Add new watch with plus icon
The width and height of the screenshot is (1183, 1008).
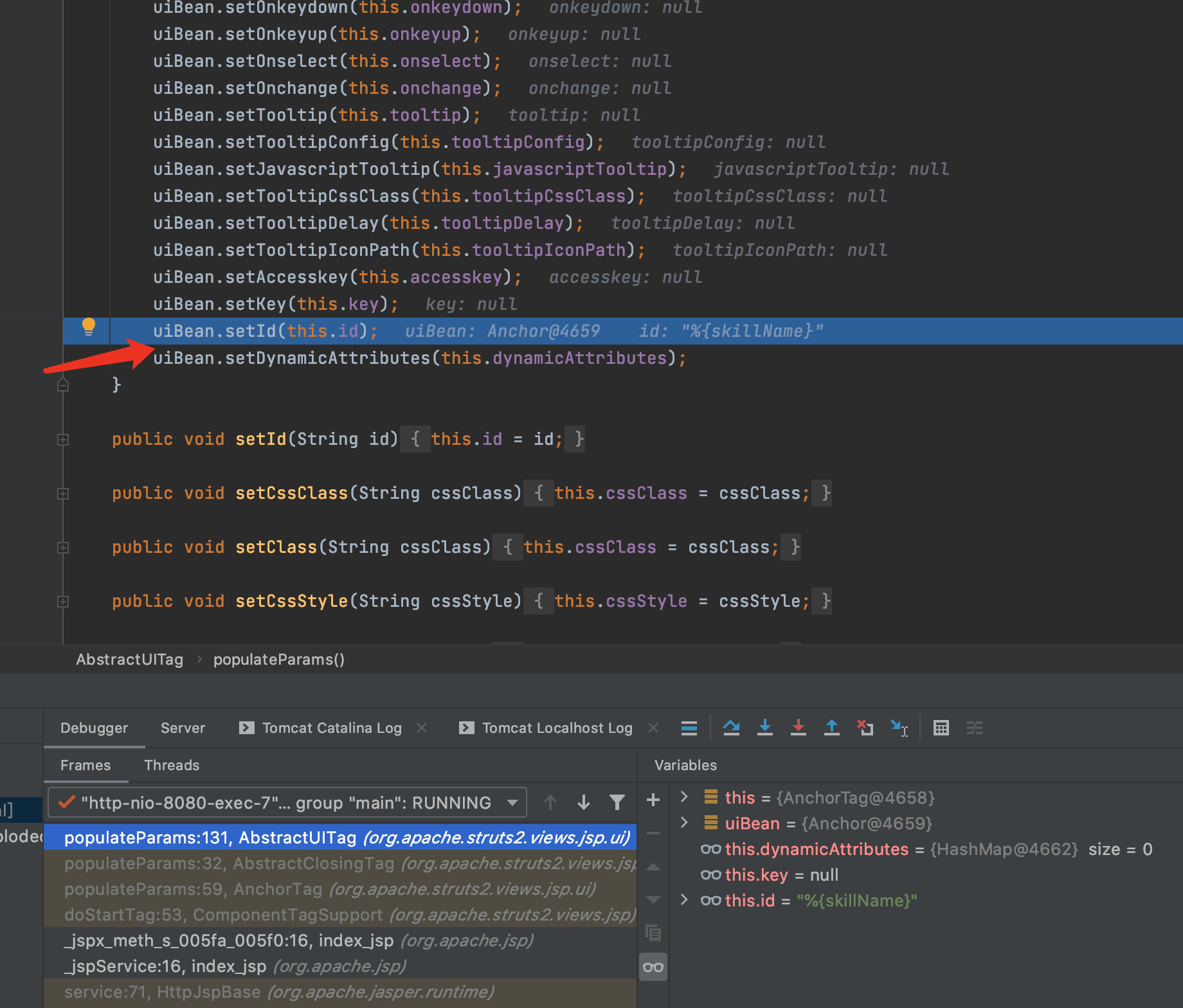[653, 800]
